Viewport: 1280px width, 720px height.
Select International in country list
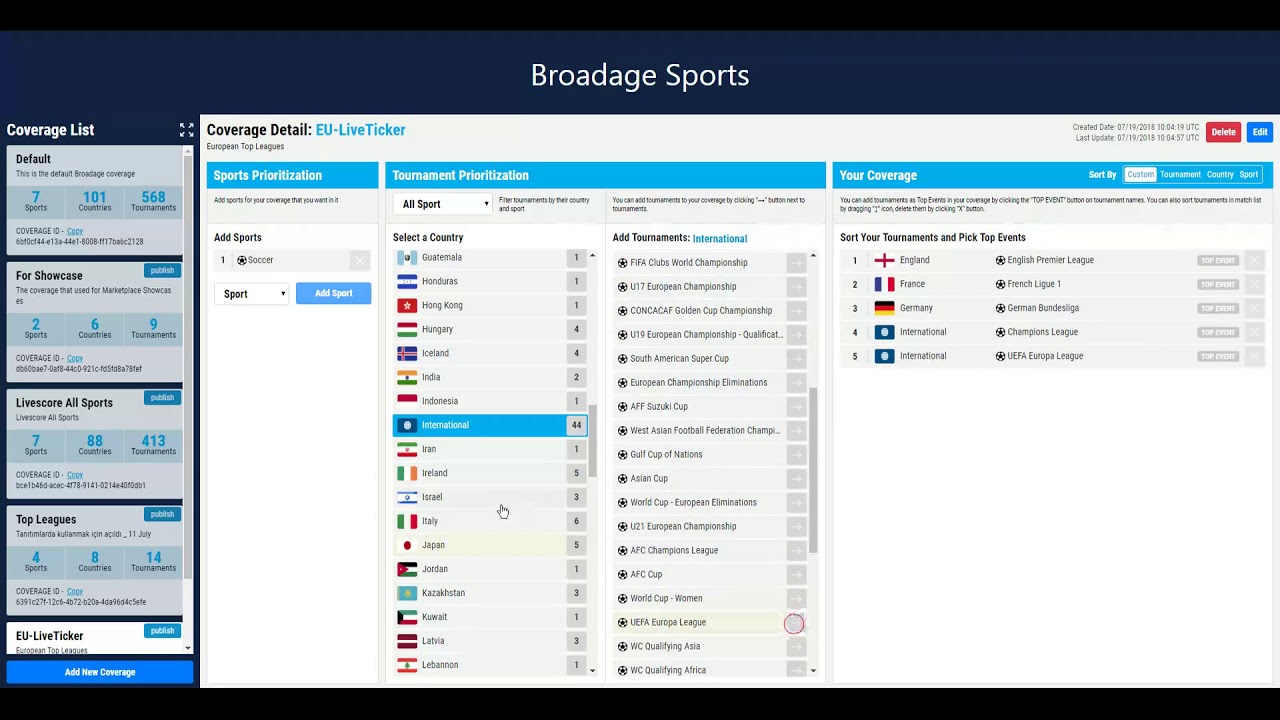coord(490,425)
